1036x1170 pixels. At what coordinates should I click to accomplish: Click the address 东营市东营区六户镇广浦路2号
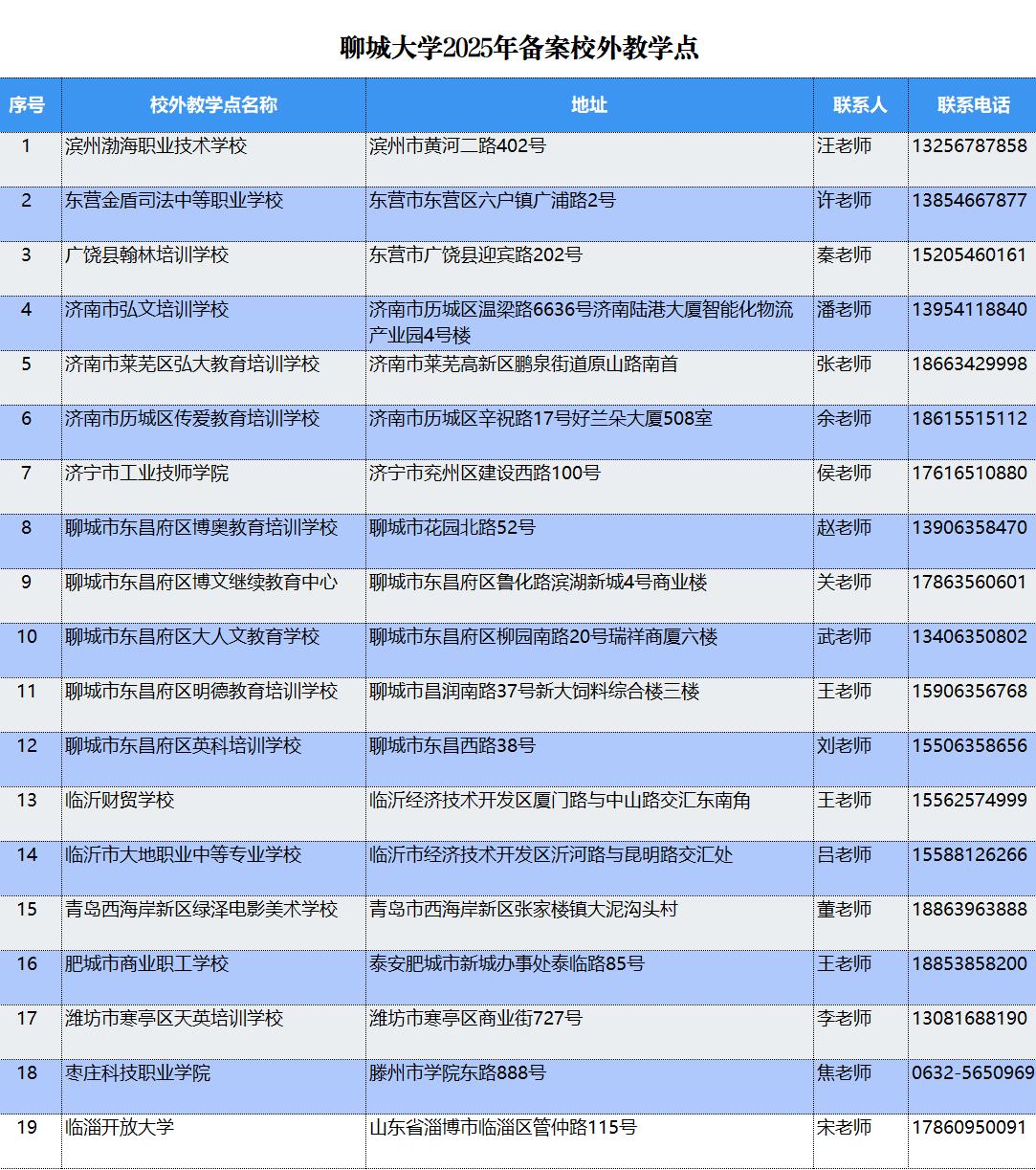click(x=492, y=201)
